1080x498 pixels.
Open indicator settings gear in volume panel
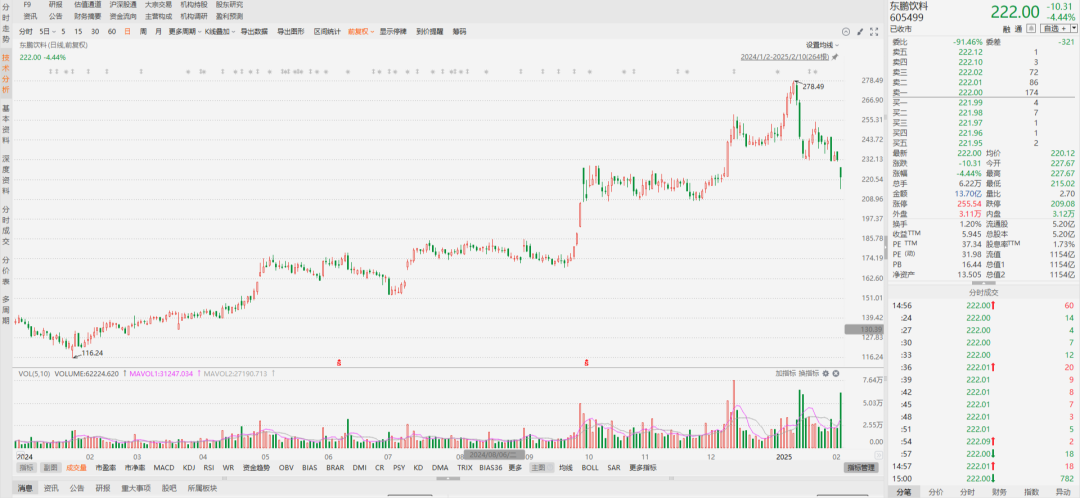pyautogui.click(x=826, y=373)
